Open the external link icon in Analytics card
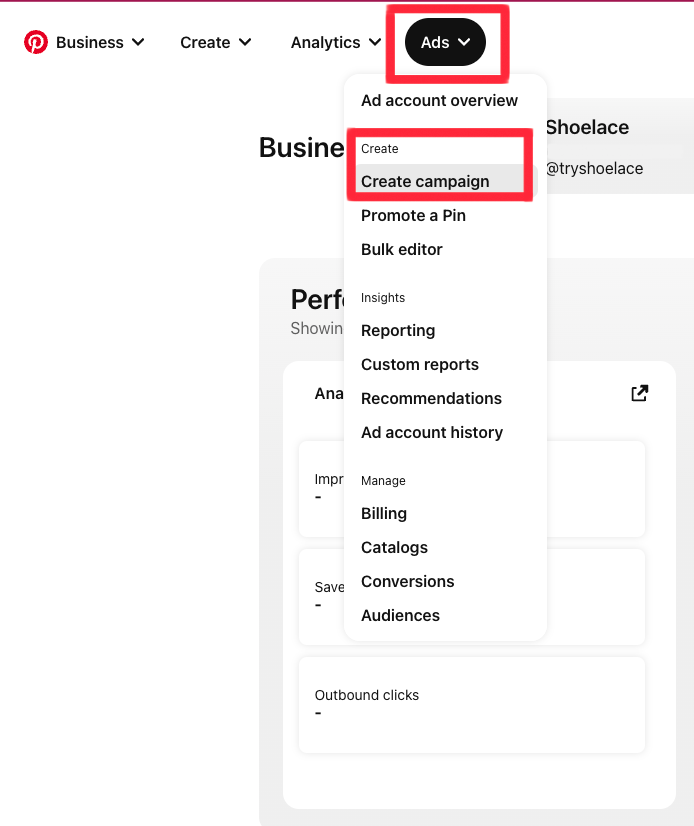Screen dimensions: 694x826 (640, 393)
